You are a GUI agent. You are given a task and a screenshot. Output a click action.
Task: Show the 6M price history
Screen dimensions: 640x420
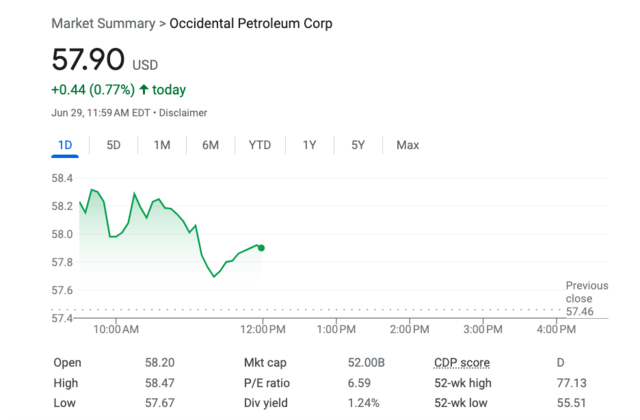210,145
